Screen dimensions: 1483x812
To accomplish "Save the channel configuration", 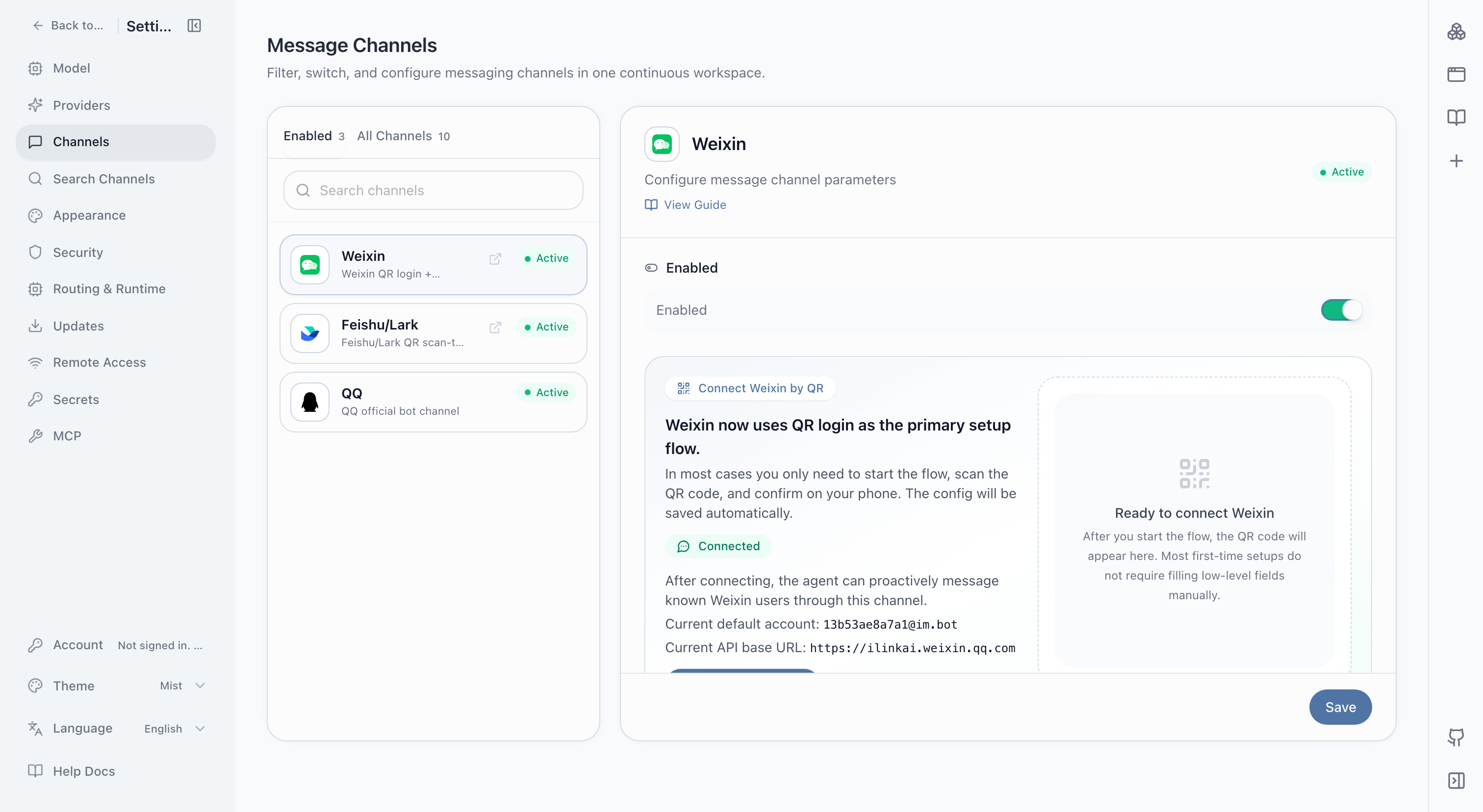I will coord(1340,707).
